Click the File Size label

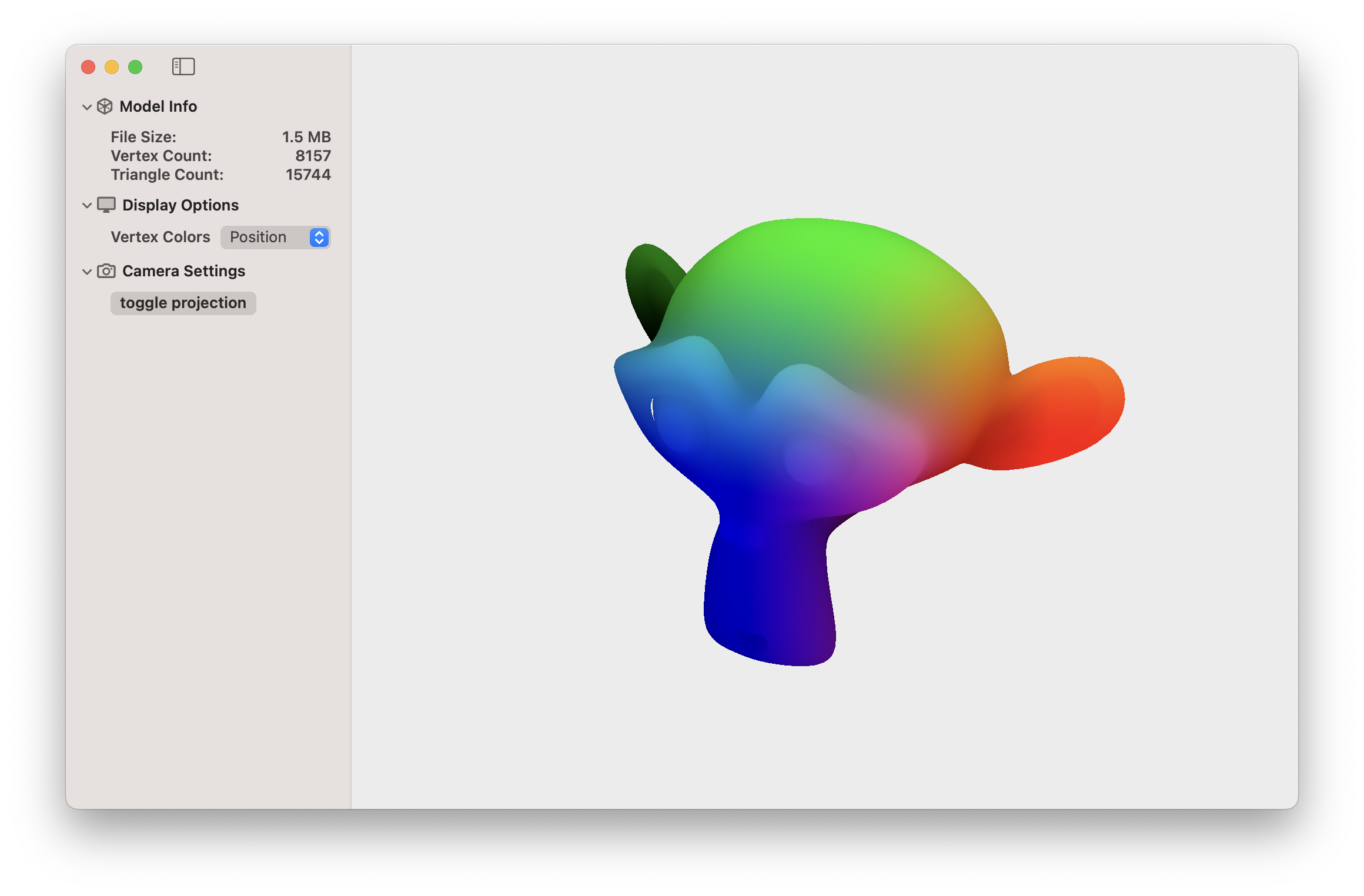coord(143,137)
